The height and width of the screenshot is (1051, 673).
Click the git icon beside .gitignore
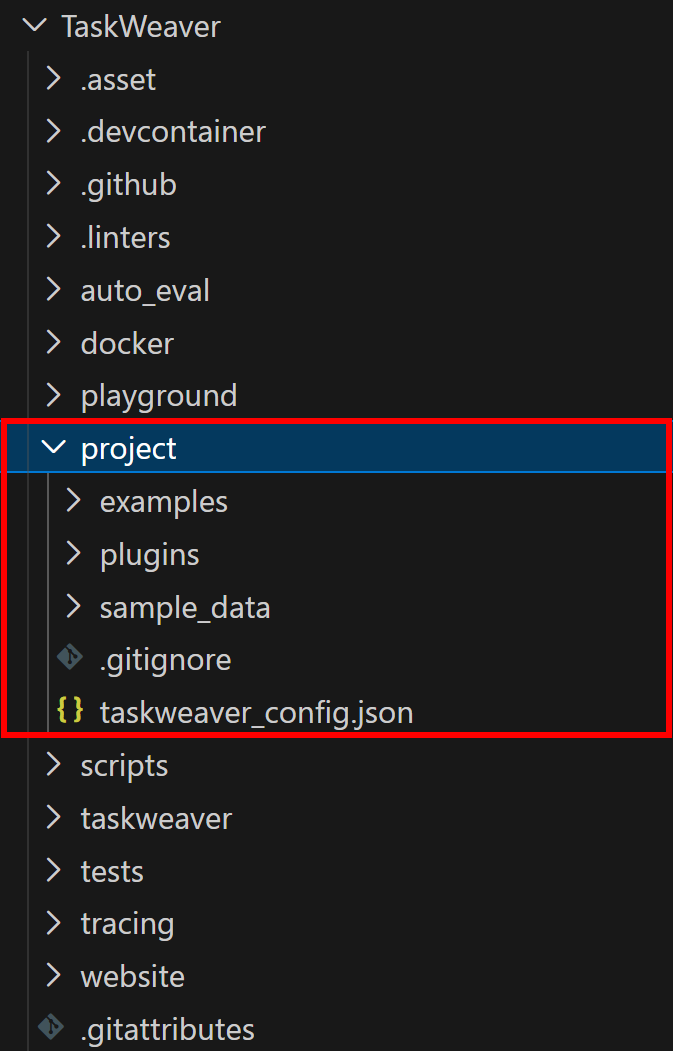(x=70, y=659)
